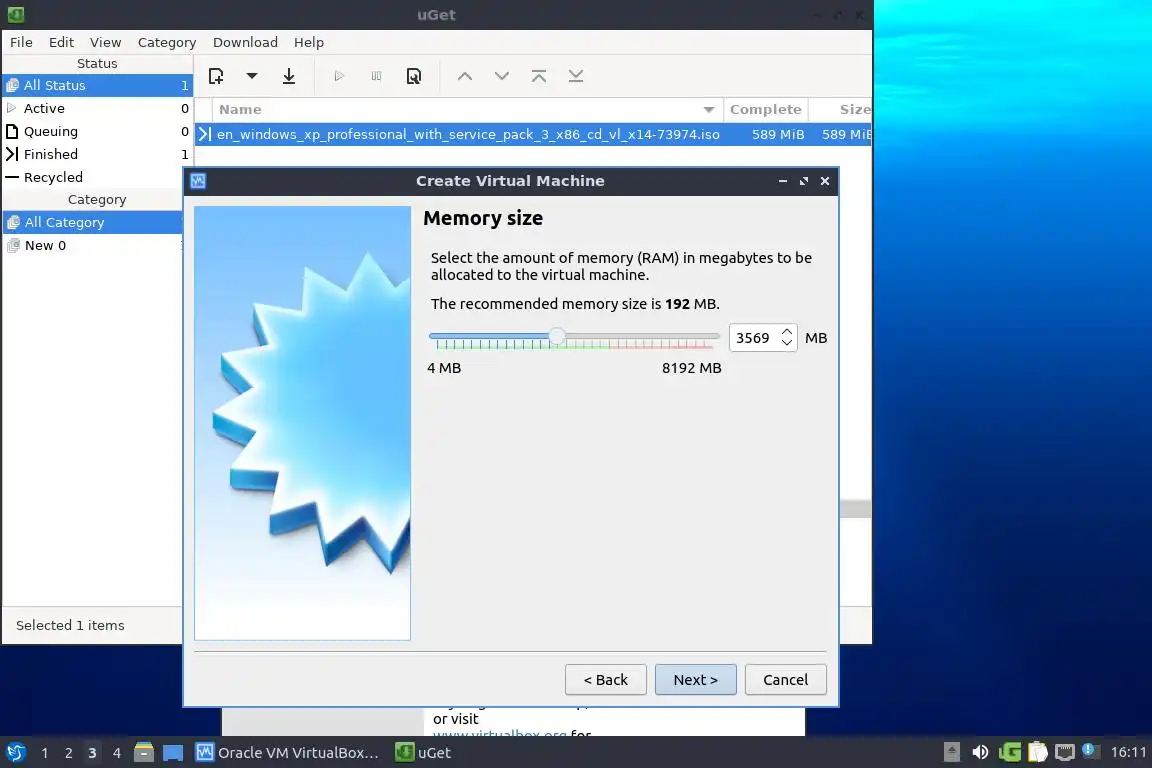1152x768 pixels.
Task: Switch to workspace 2 in the pager
Action: [x=68, y=753]
